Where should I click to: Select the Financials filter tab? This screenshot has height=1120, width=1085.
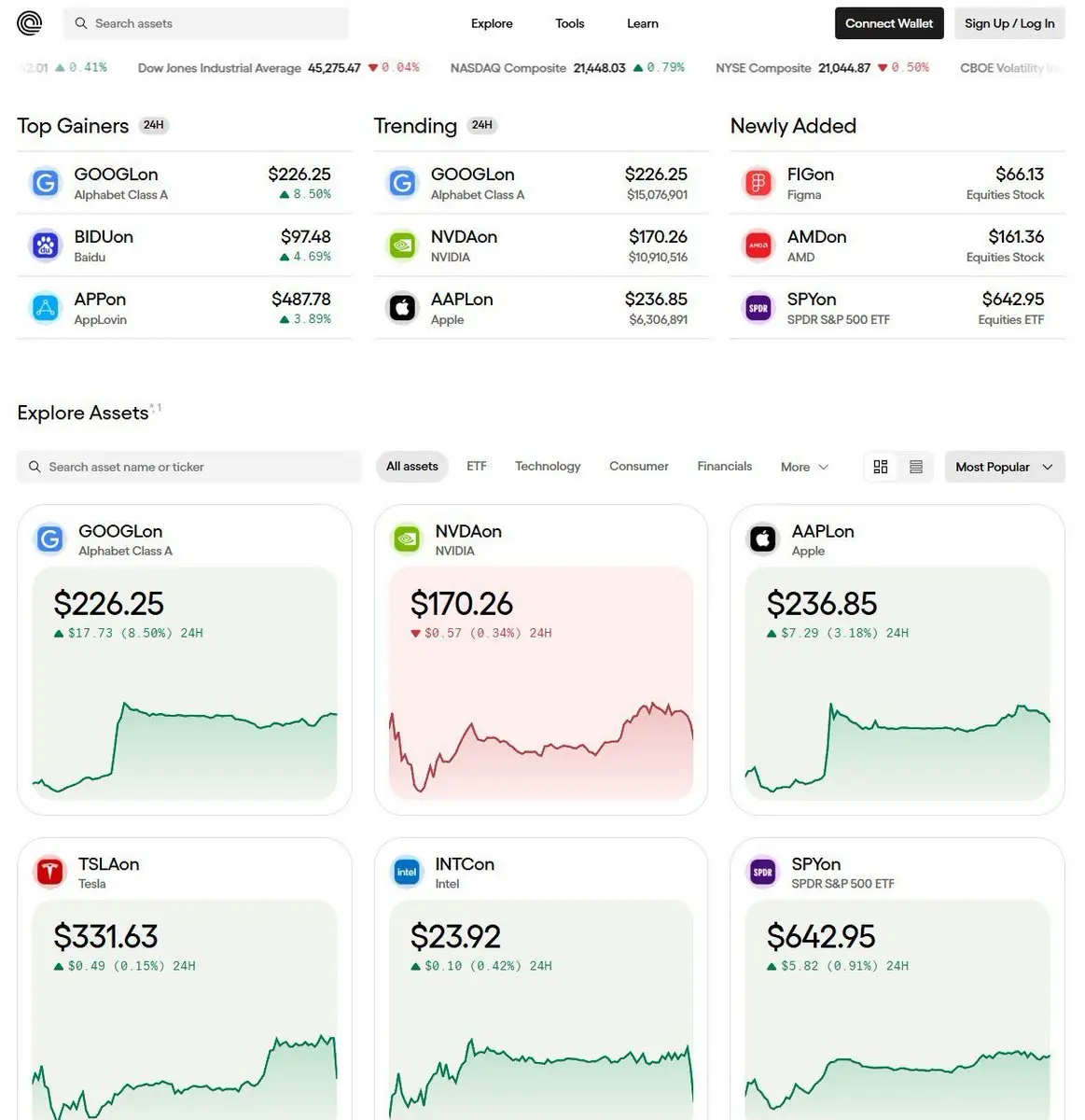click(725, 467)
